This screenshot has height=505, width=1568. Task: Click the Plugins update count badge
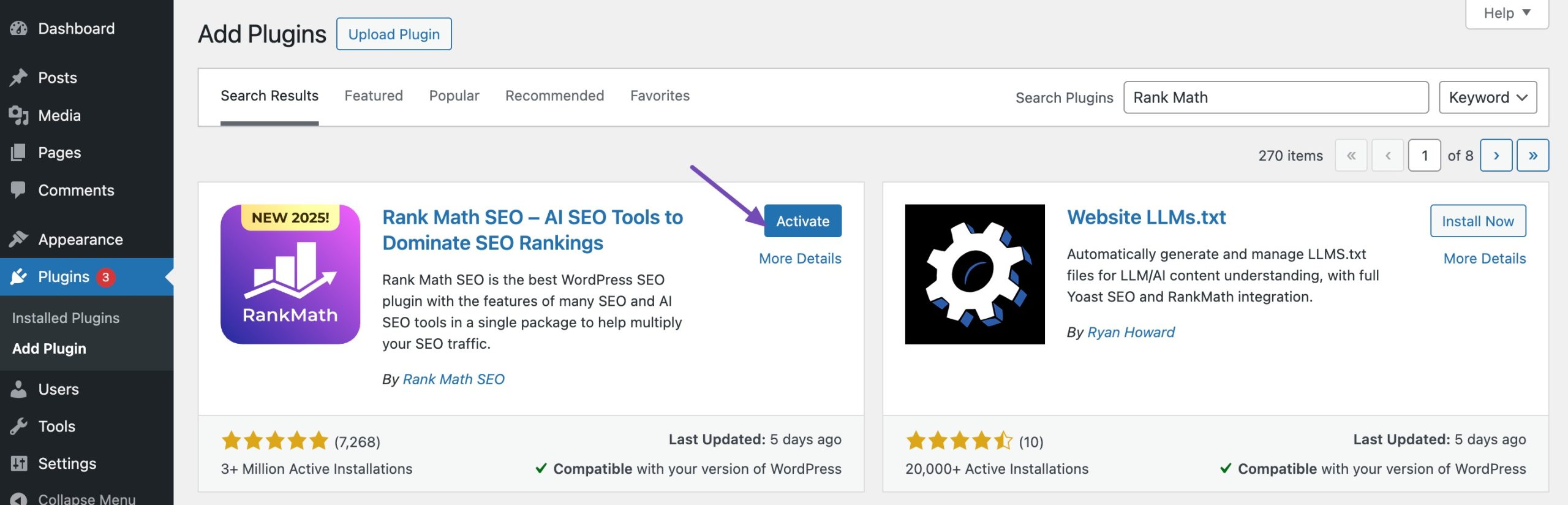105,277
